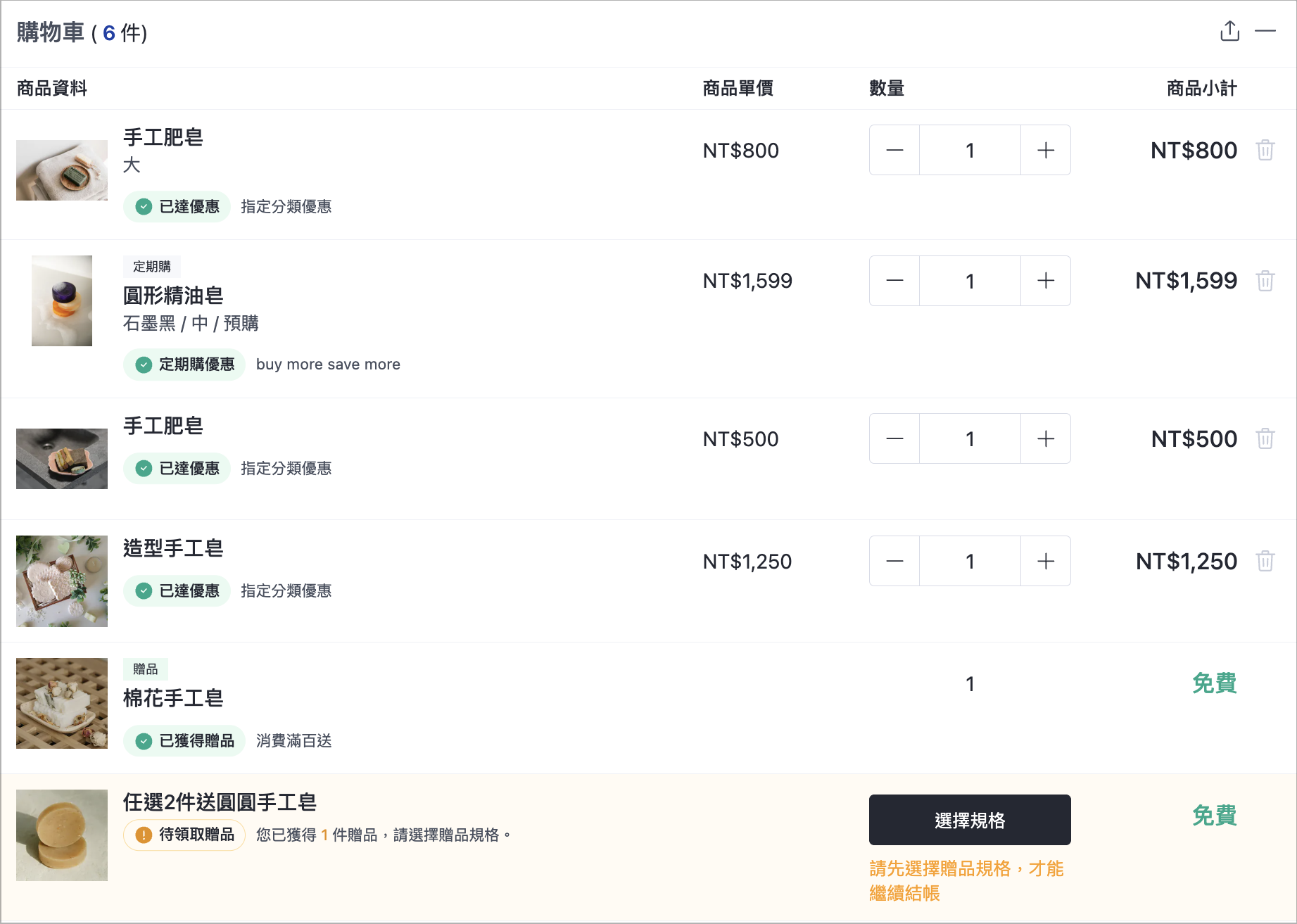The width and height of the screenshot is (1297, 924).
Task: Click the 石墨黑 / 中 / 預購 variant text
Action: coord(191,324)
